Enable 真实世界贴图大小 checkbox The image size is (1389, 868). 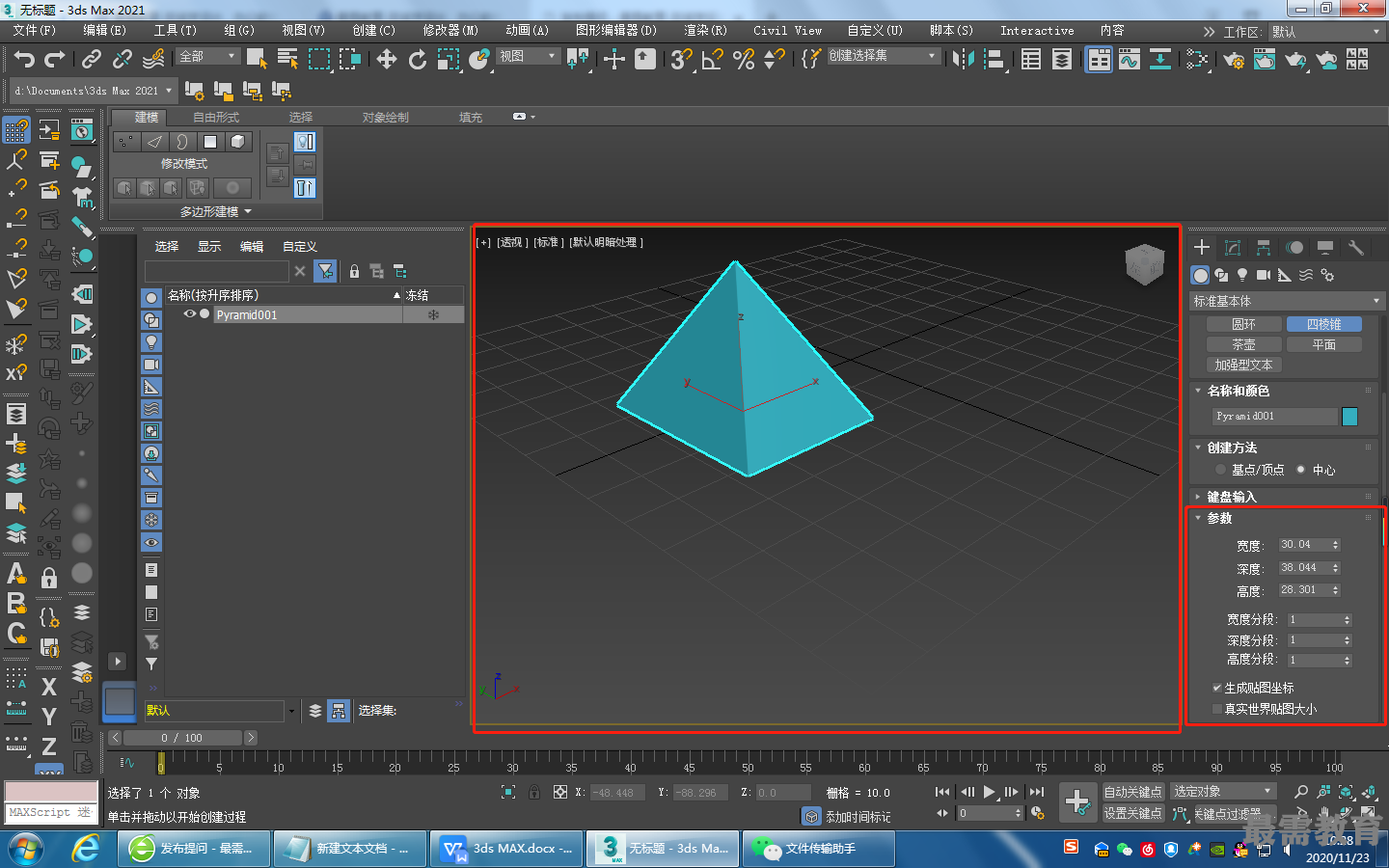click(1217, 709)
